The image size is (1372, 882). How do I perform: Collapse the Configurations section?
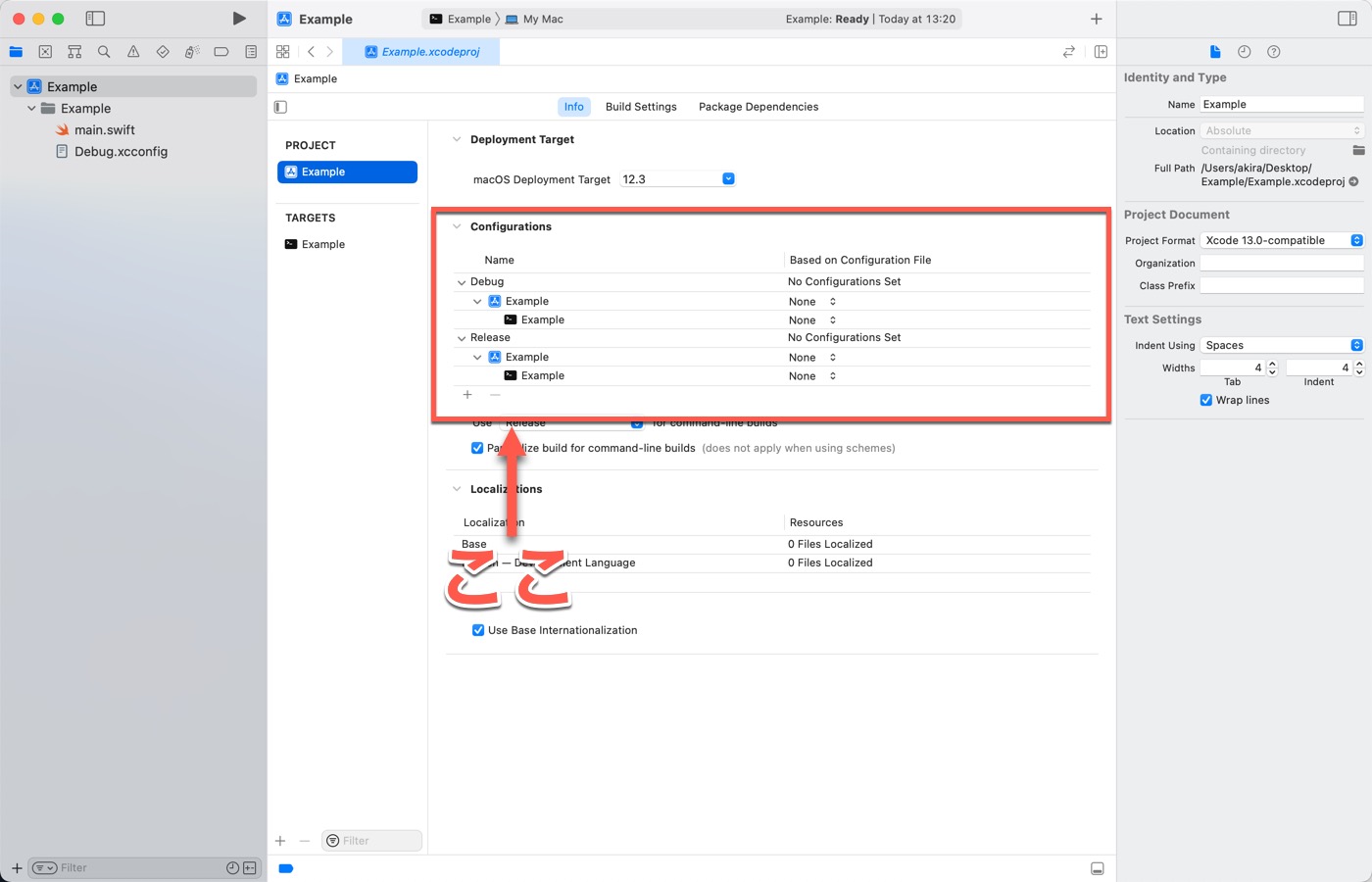(457, 226)
